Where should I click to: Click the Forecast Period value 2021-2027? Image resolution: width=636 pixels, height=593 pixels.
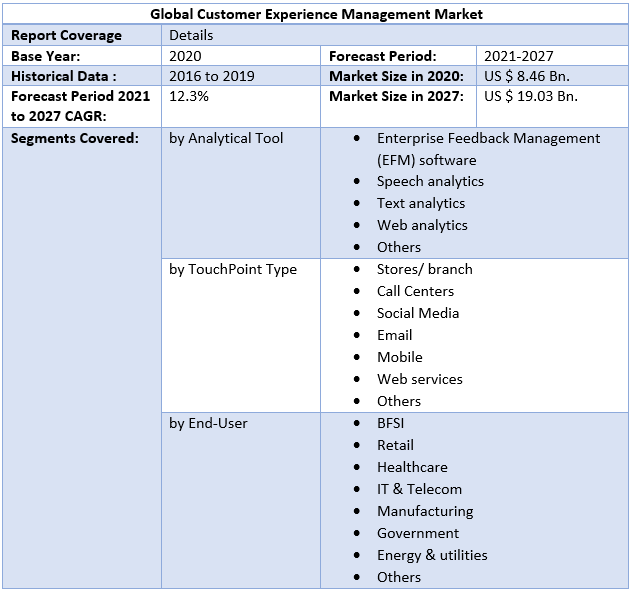click(x=518, y=56)
